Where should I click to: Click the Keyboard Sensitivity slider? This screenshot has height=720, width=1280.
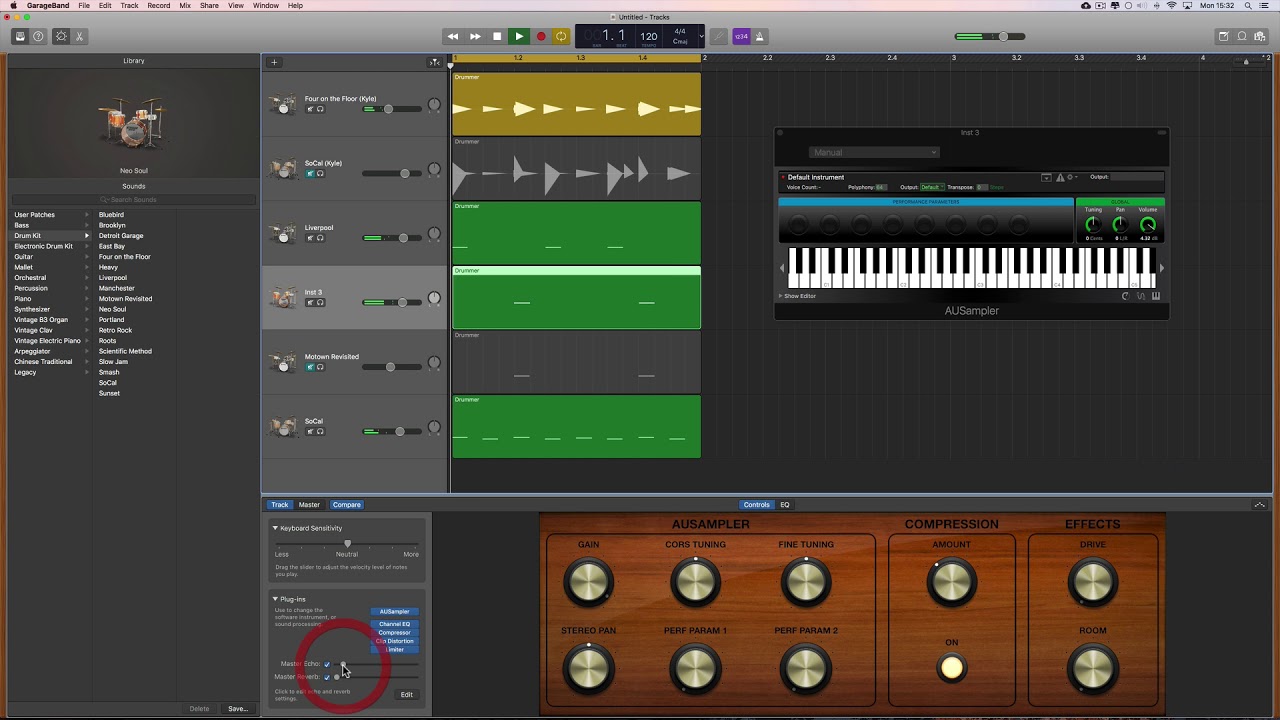(347, 544)
